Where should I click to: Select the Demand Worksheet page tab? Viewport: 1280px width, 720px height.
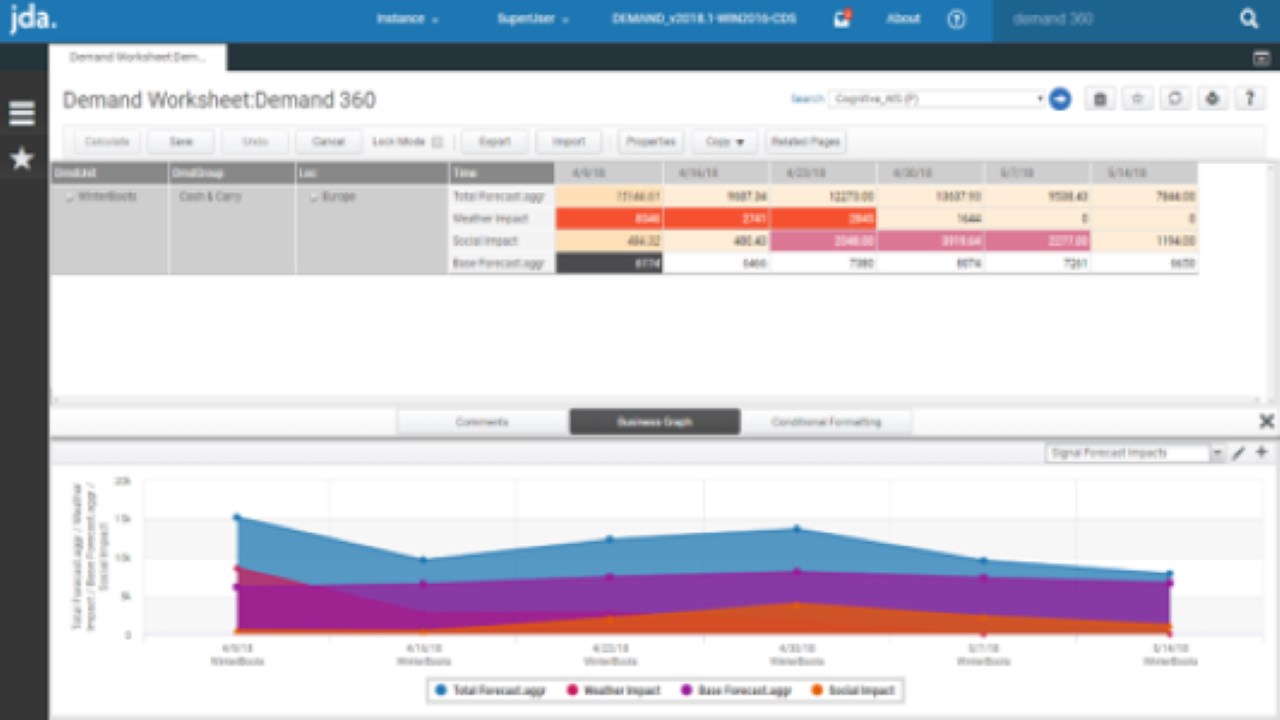(x=137, y=57)
